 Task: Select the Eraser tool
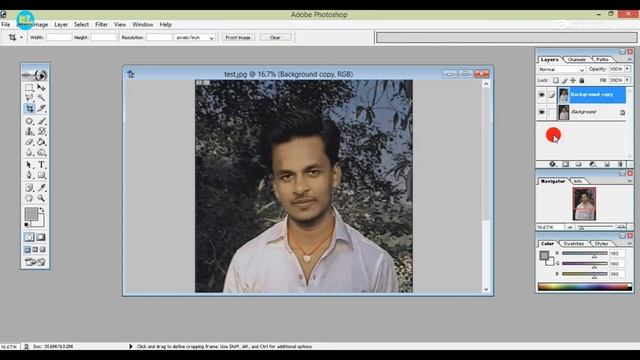(x=29, y=142)
